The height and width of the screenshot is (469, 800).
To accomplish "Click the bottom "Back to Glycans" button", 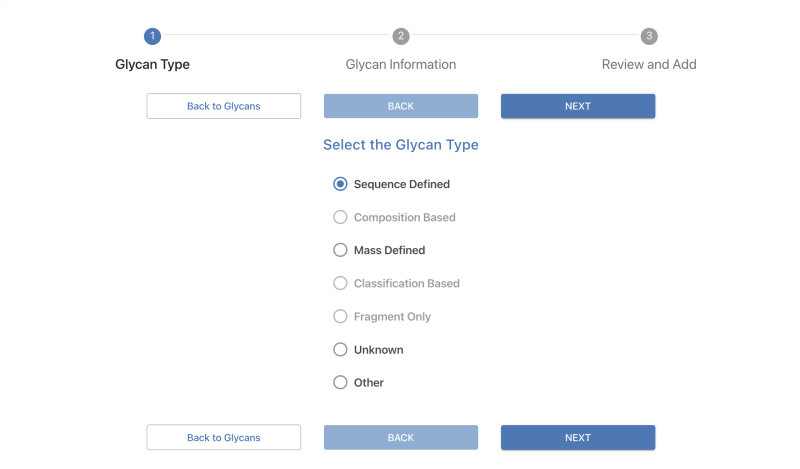I will click(224, 437).
